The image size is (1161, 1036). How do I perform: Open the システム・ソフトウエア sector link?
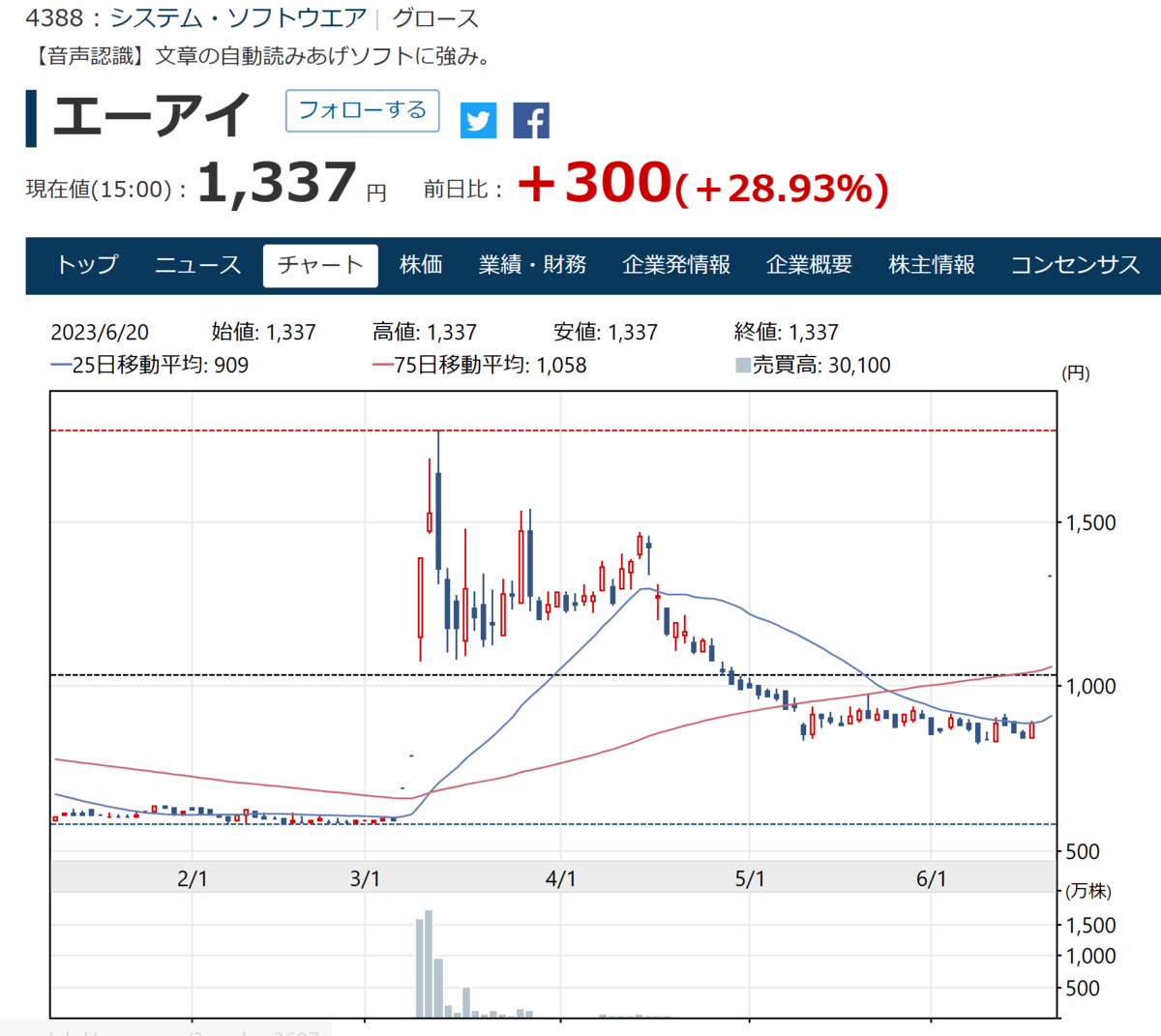238,17
